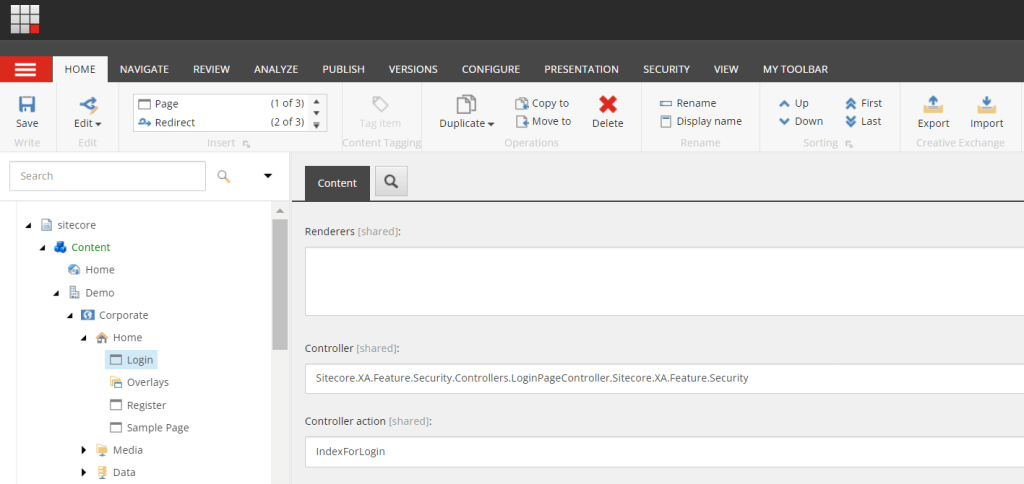Collapse the Corporate tree node
Viewport: 1024px width, 484px height.
click(70, 316)
